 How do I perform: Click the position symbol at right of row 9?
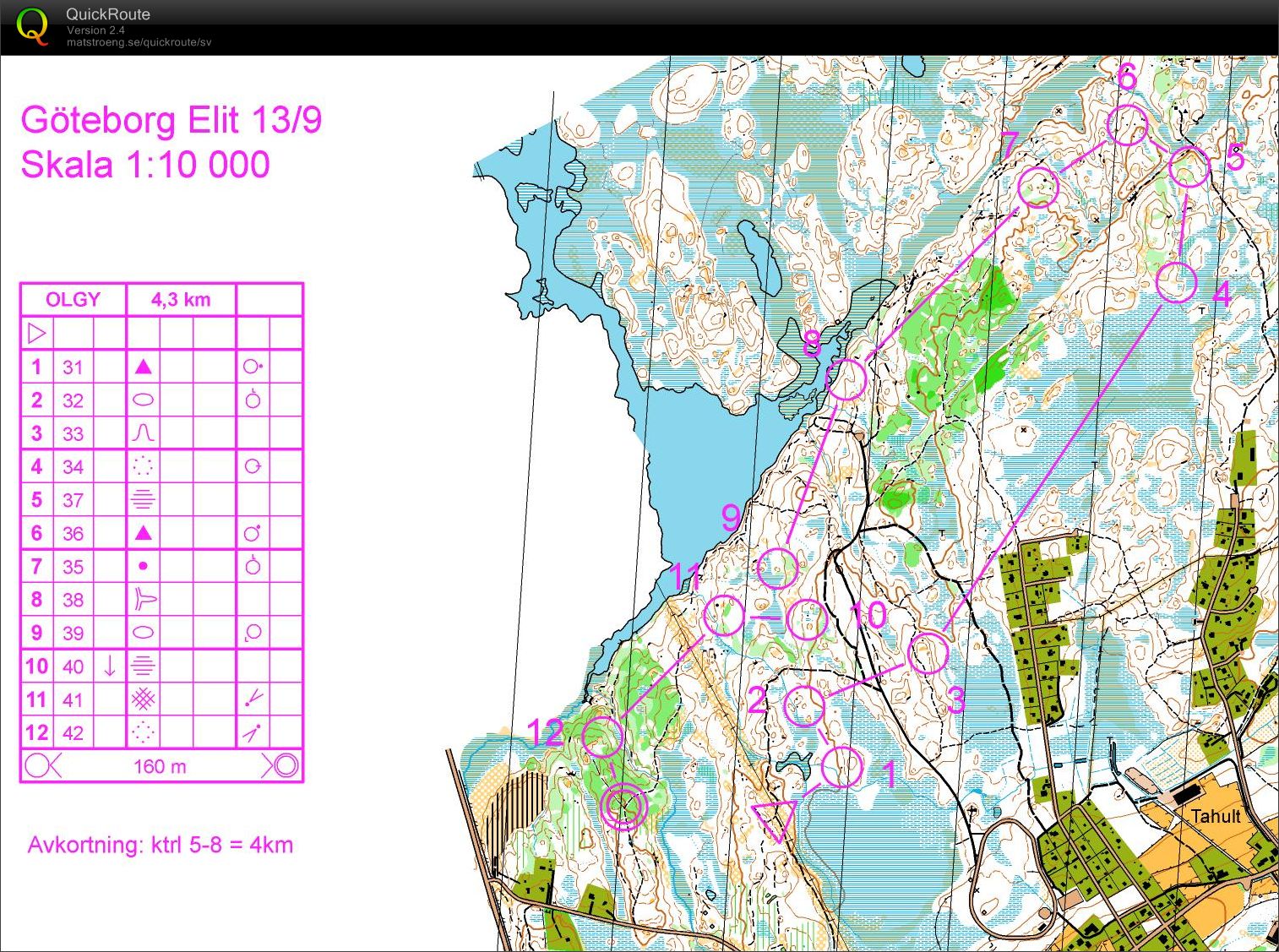(252, 633)
